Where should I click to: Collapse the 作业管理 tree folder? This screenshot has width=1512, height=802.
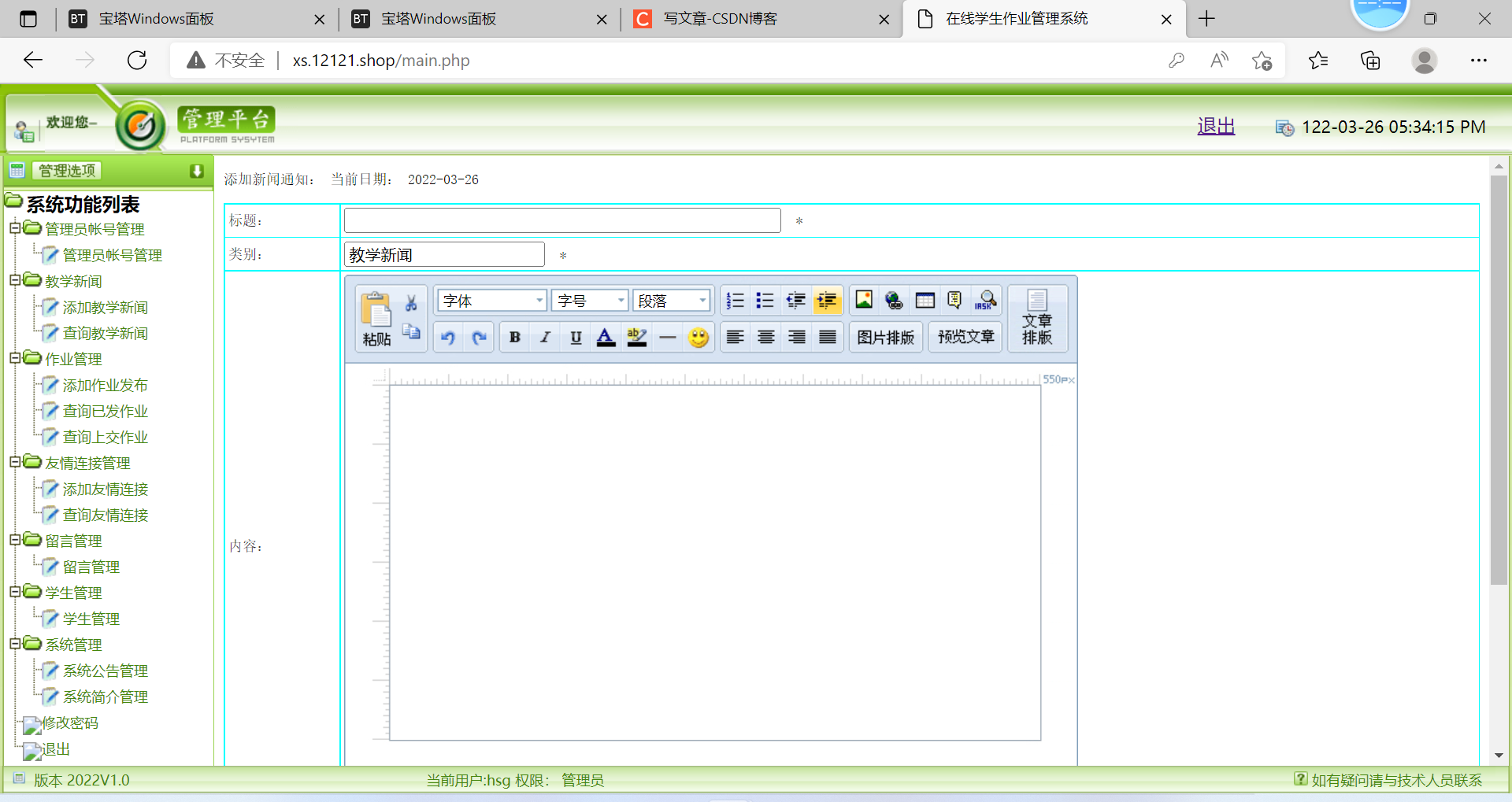(14, 358)
